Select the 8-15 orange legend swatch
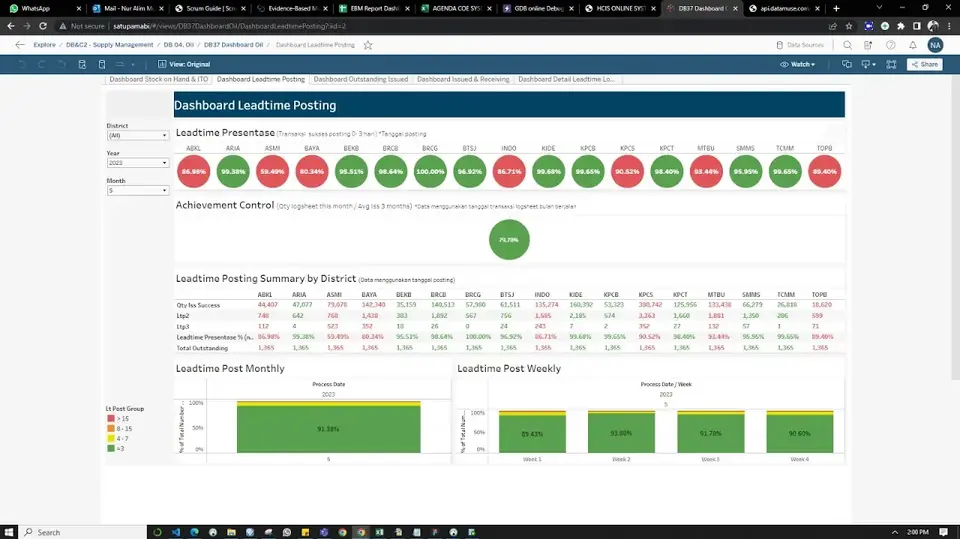 [x=111, y=428]
